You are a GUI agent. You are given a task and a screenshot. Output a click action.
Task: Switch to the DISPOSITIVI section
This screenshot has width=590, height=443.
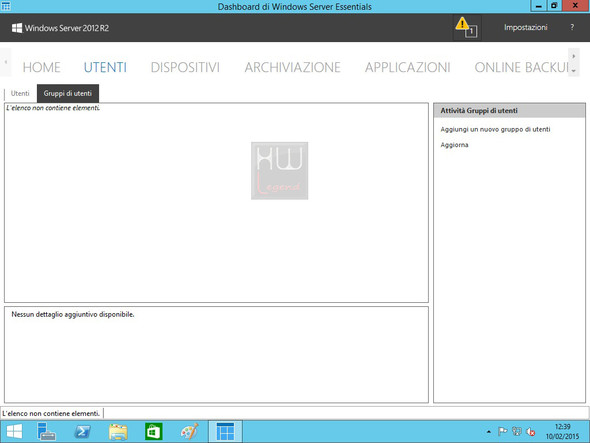click(x=185, y=67)
